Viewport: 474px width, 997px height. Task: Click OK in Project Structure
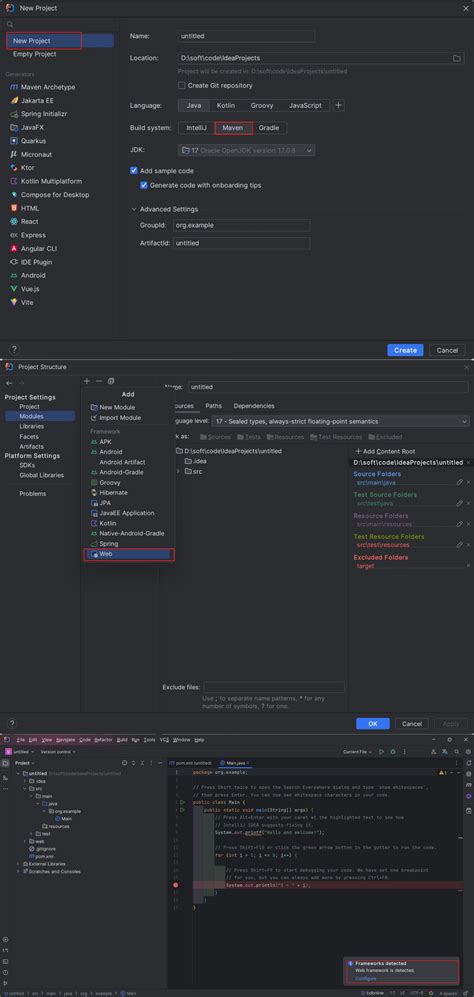coord(373,724)
